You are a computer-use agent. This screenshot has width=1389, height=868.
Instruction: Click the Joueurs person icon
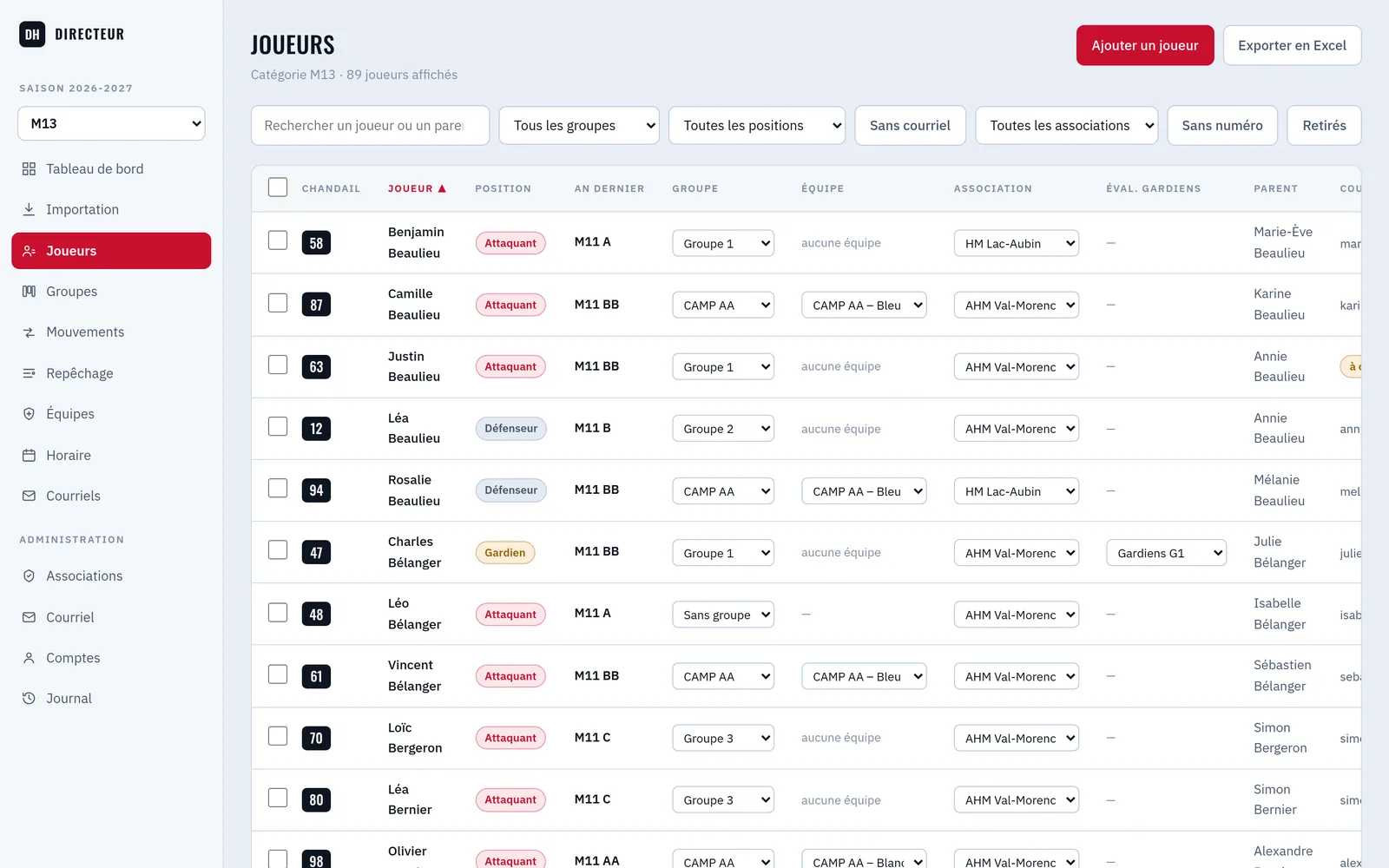pos(29,251)
